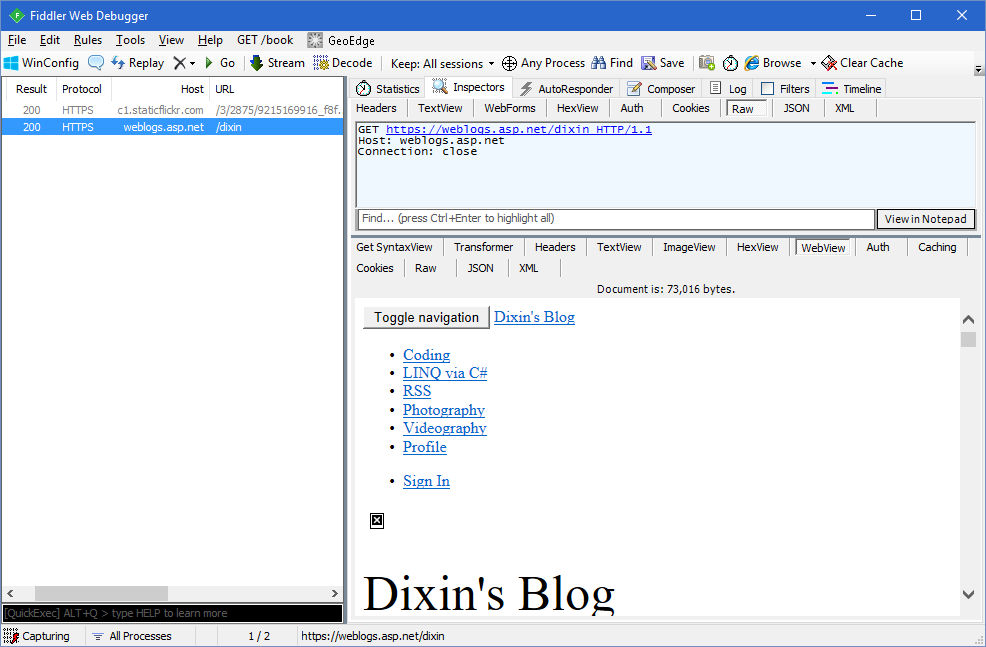This screenshot has width=986, height=647.
Task: Open the Coding link
Action: (x=426, y=355)
